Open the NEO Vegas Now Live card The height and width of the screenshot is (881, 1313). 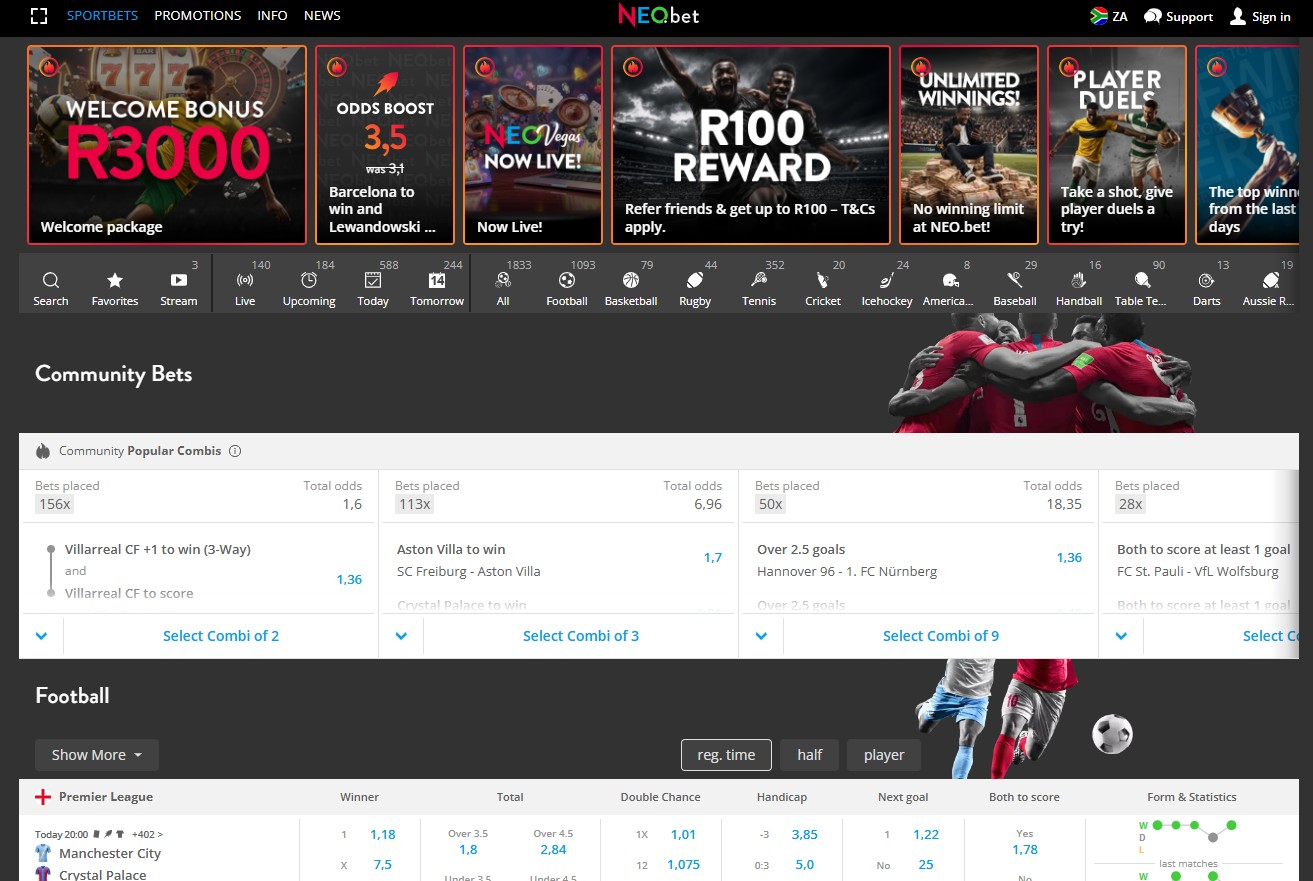[533, 145]
